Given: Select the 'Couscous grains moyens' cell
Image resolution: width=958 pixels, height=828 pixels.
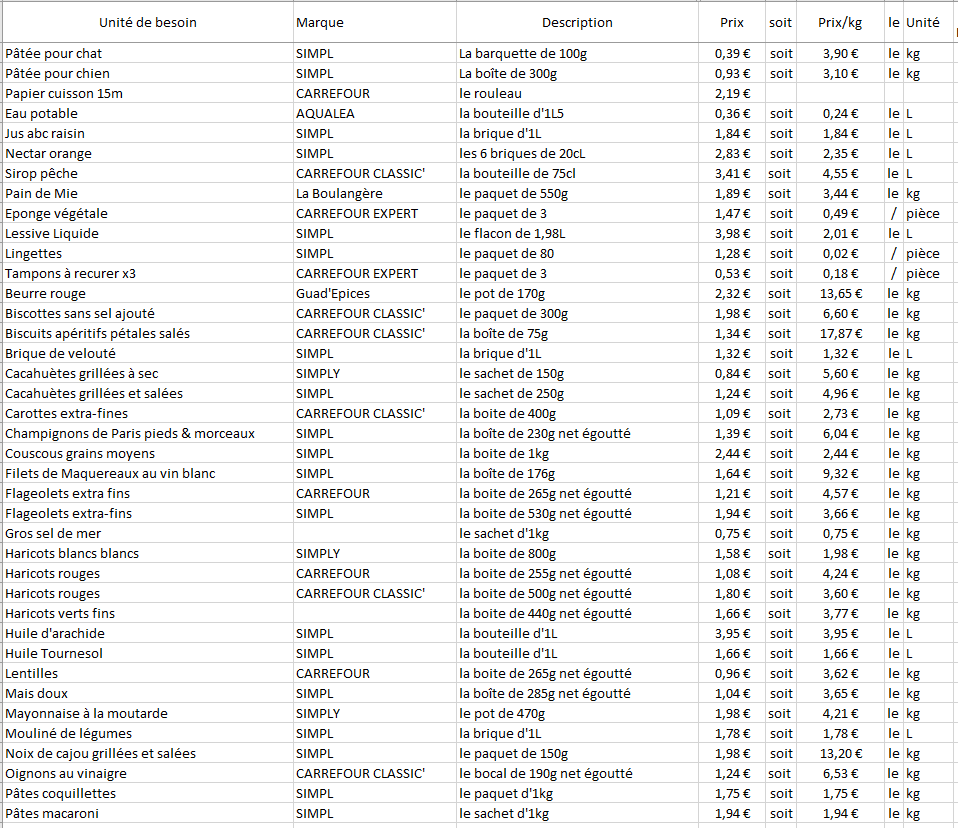Looking at the screenshot, I should pyautogui.click(x=148, y=453).
